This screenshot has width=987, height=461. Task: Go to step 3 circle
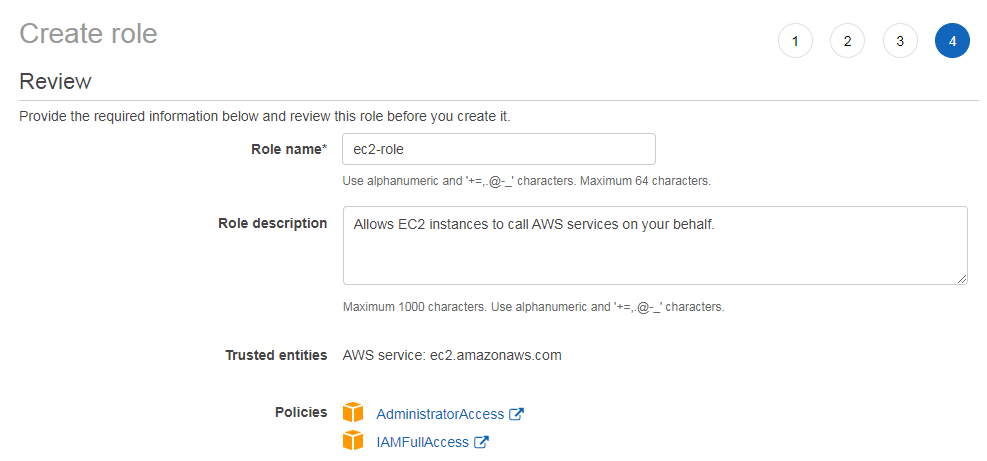coord(900,41)
